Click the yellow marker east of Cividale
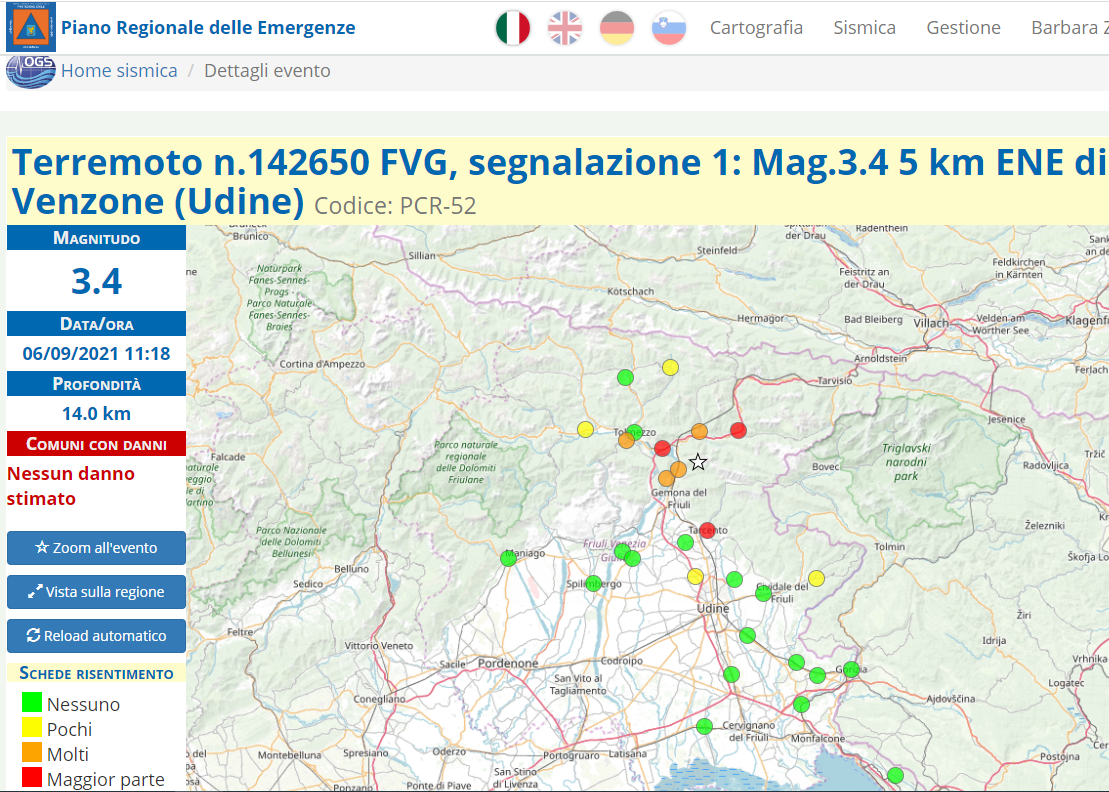 tap(816, 578)
